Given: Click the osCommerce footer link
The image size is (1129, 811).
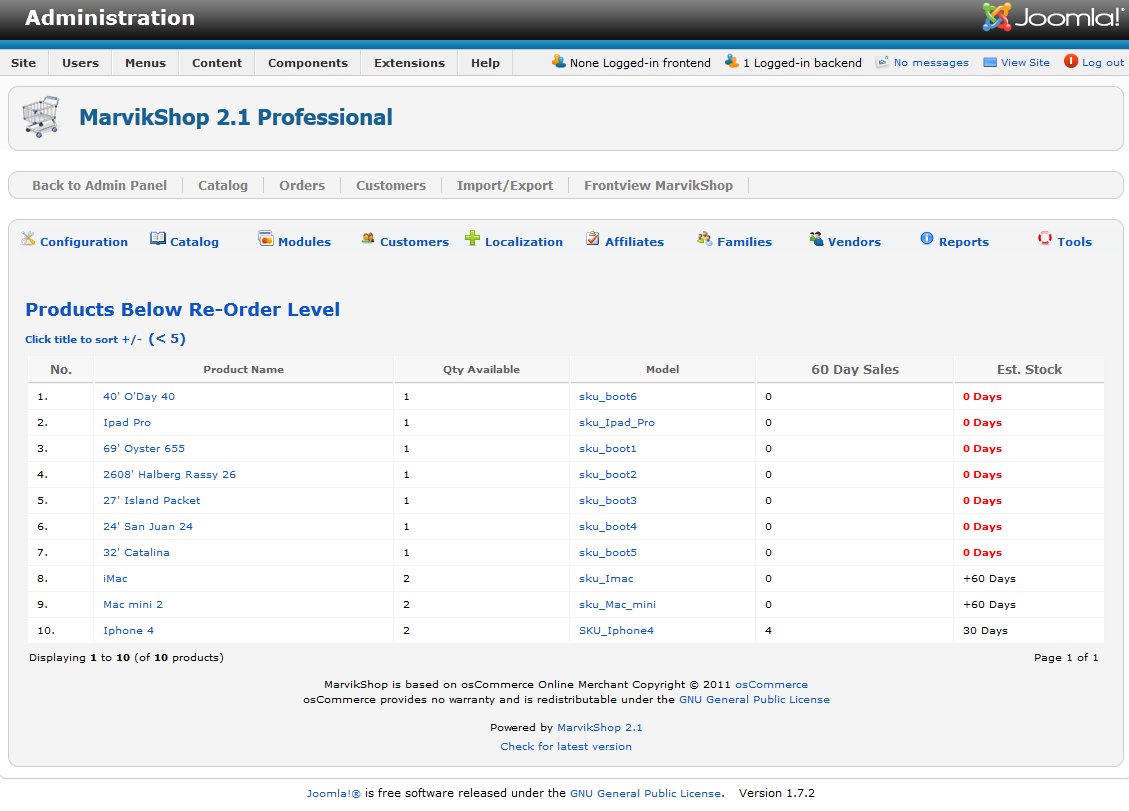Looking at the screenshot, I should click(x=771, y=684).
